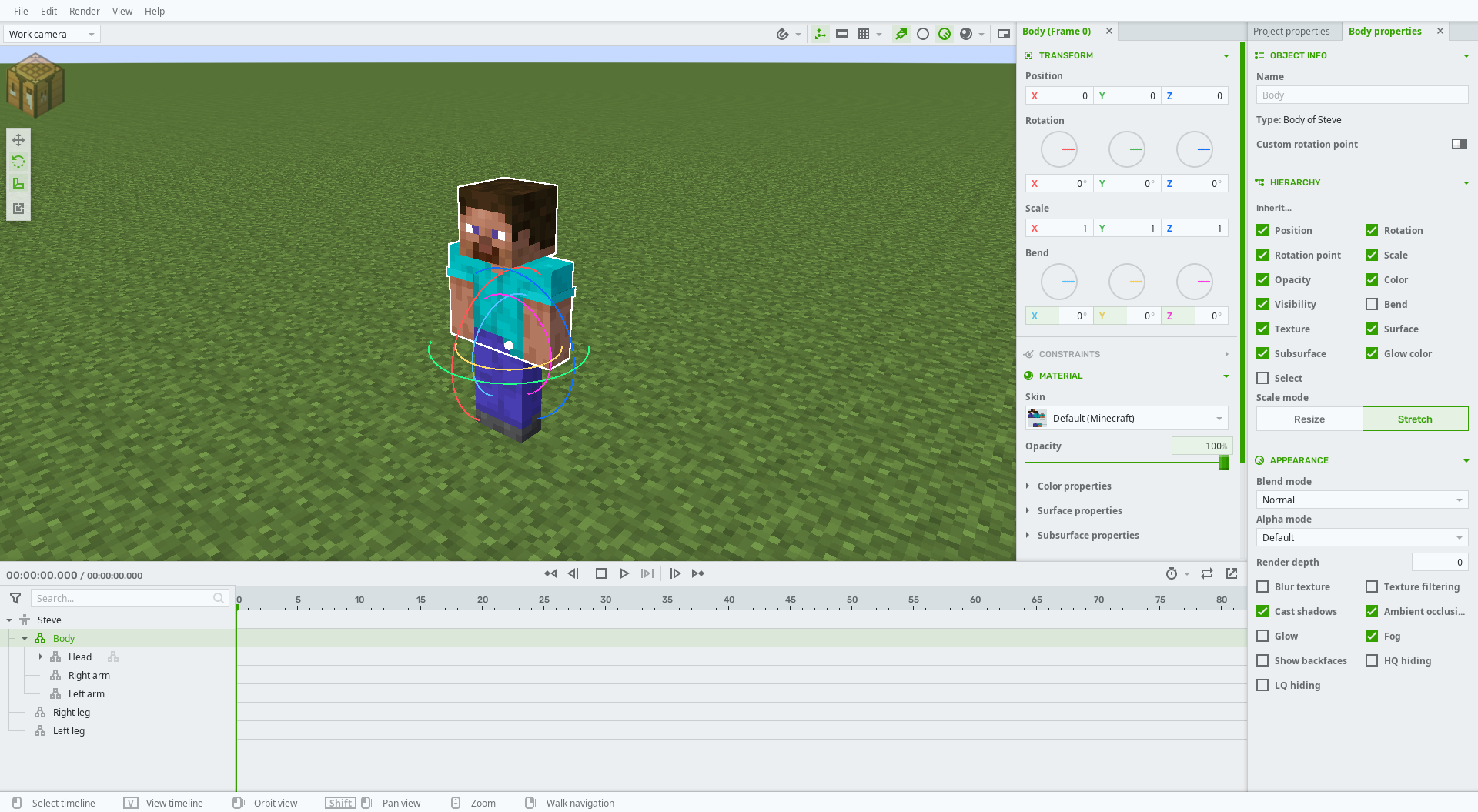Viewport: 1478px width, 812px height.
Task: Jump to previous keyframe
Action: click(x=550, y=573)
